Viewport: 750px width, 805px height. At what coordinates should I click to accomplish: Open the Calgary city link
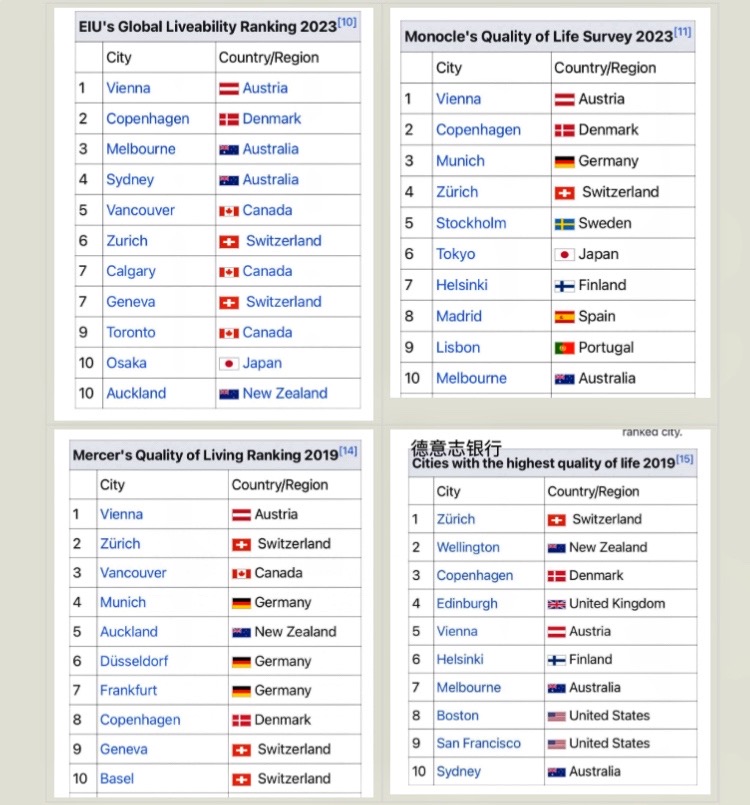click(131, 271)
